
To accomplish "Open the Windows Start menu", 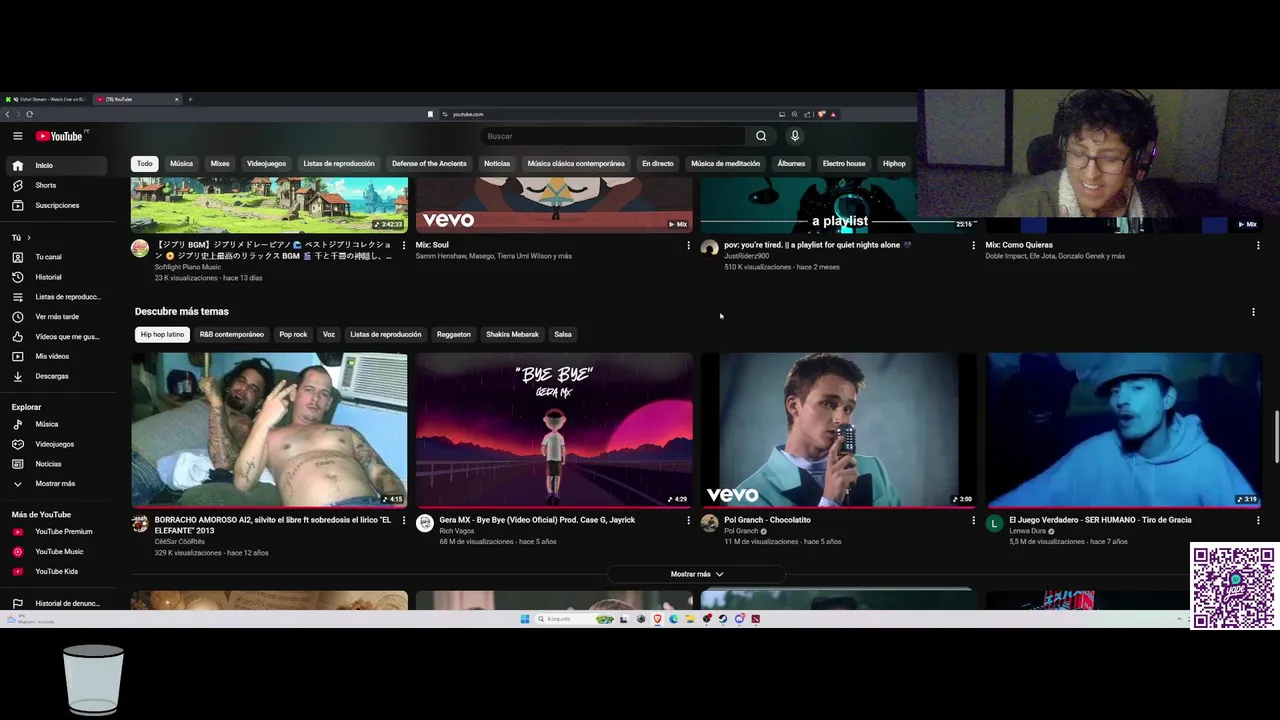I will pyautogui.click(x=524, y=619).
